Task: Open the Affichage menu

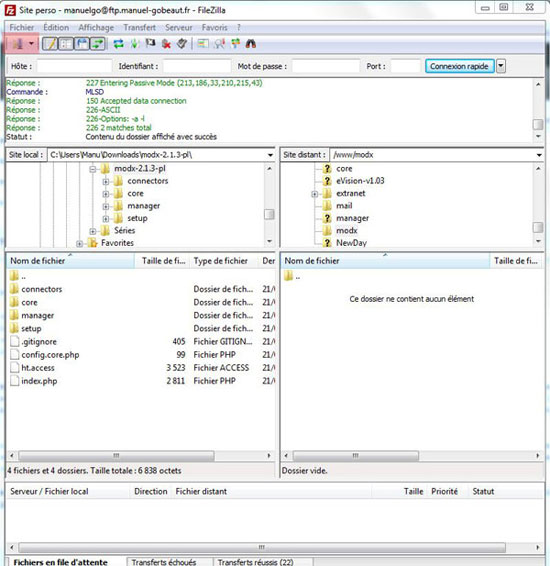Action: click(96, 28)
